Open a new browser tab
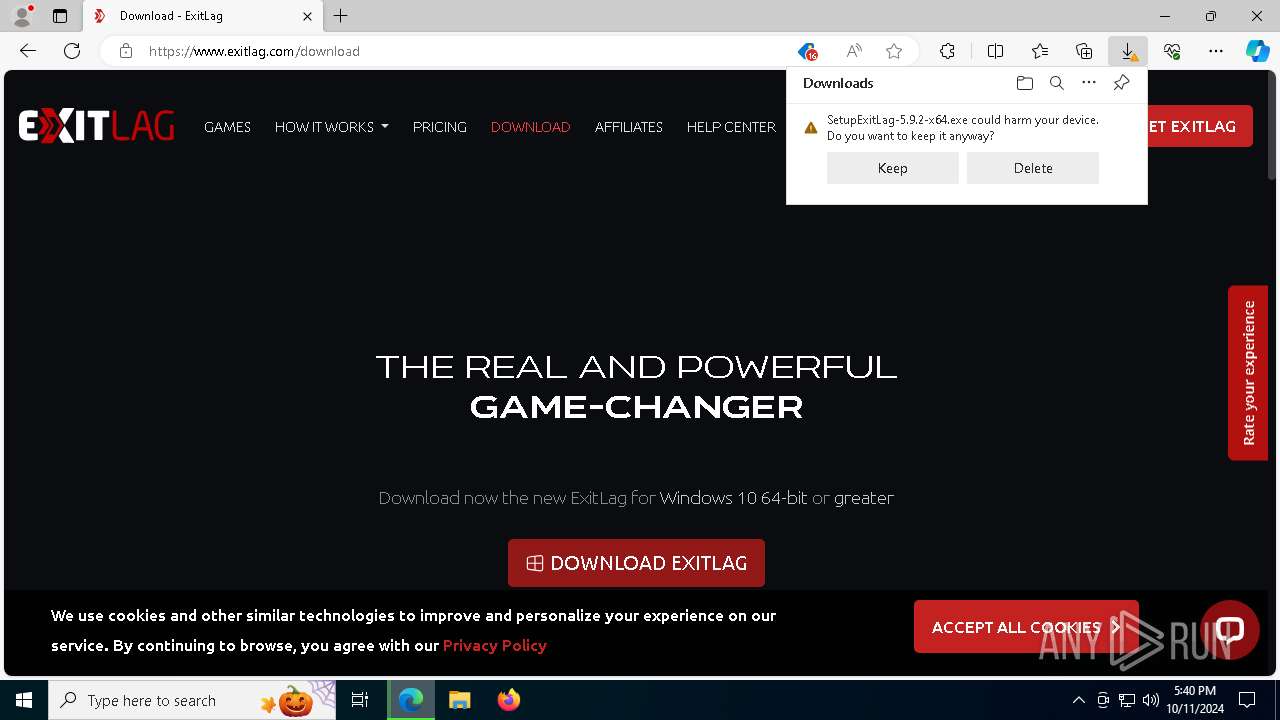 click(340, 16)
